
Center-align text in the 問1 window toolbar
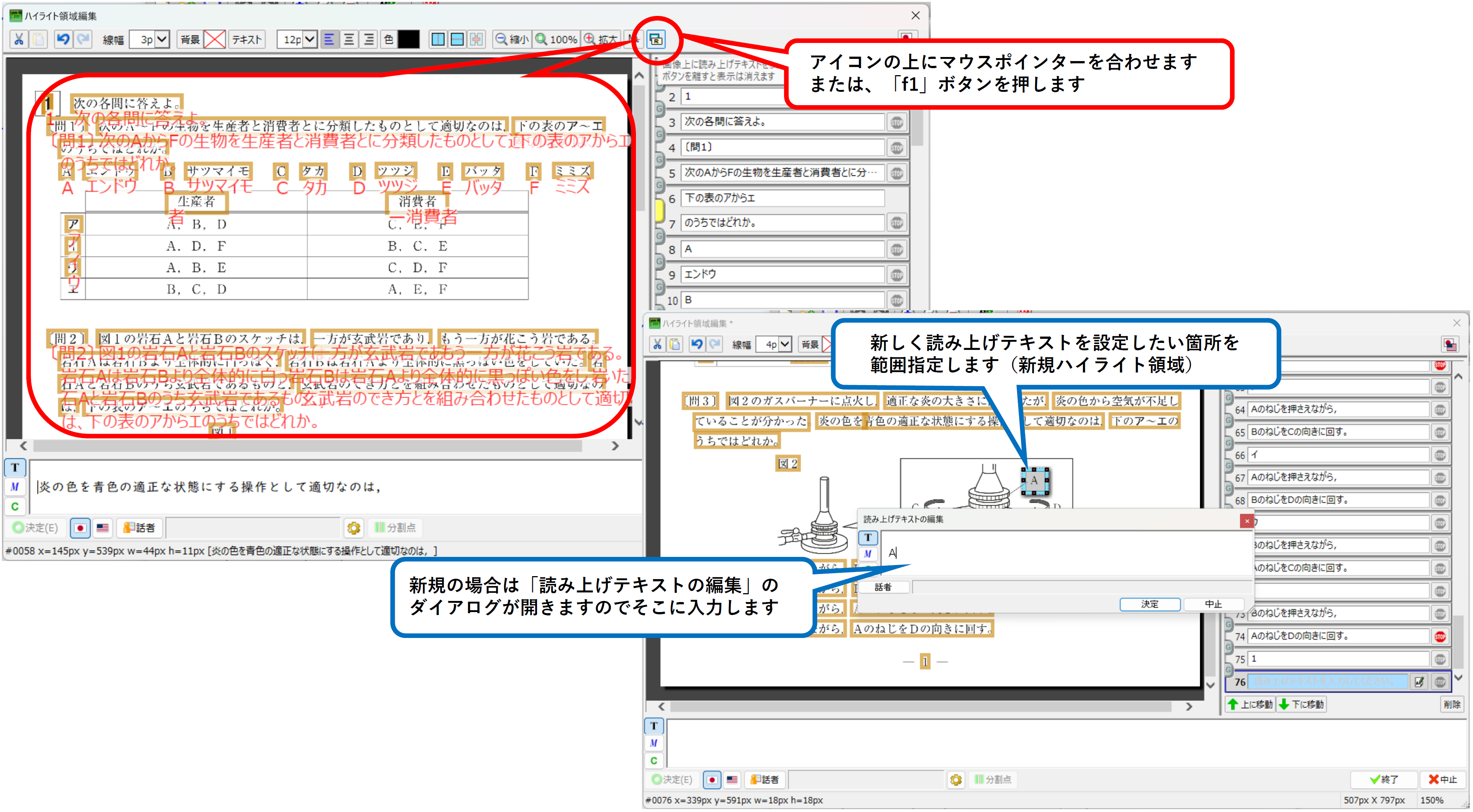pos(349,40)
